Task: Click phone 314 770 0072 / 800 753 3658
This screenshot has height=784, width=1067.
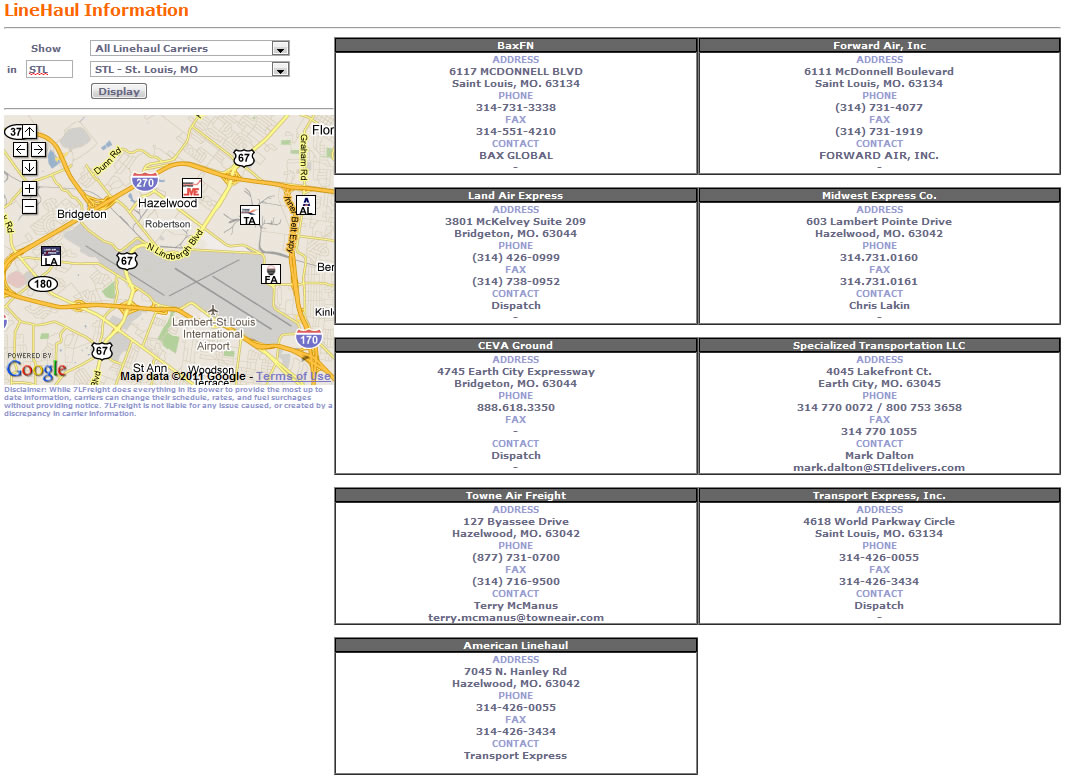Action: pos(879,408)
